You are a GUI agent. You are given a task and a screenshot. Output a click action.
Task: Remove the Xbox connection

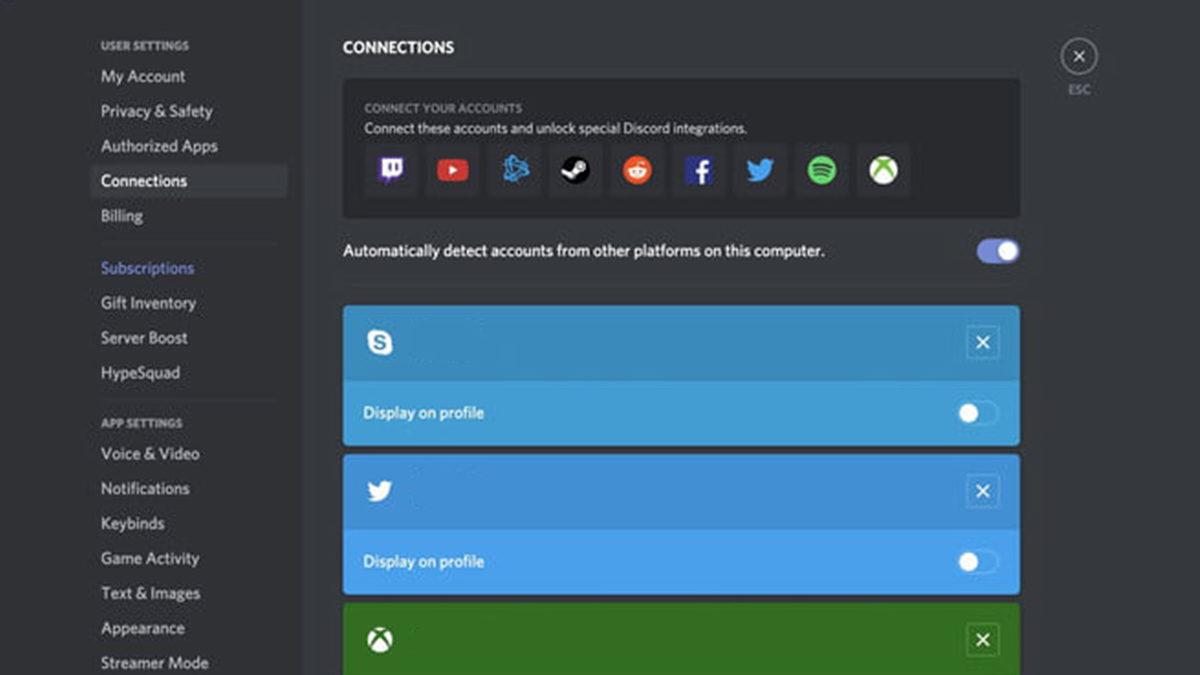[982, 640]
